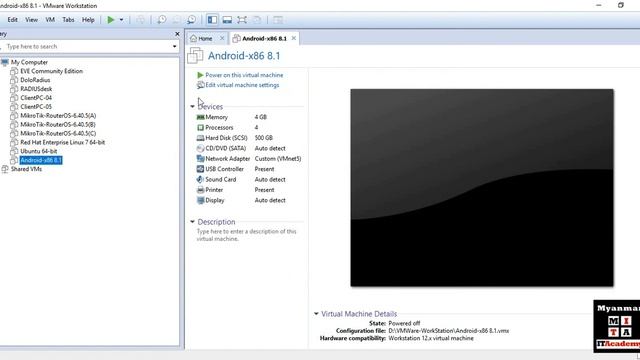Click the 4 GB memory value
The height and width of the screenshot is (360, 640).
pos(260,117)
